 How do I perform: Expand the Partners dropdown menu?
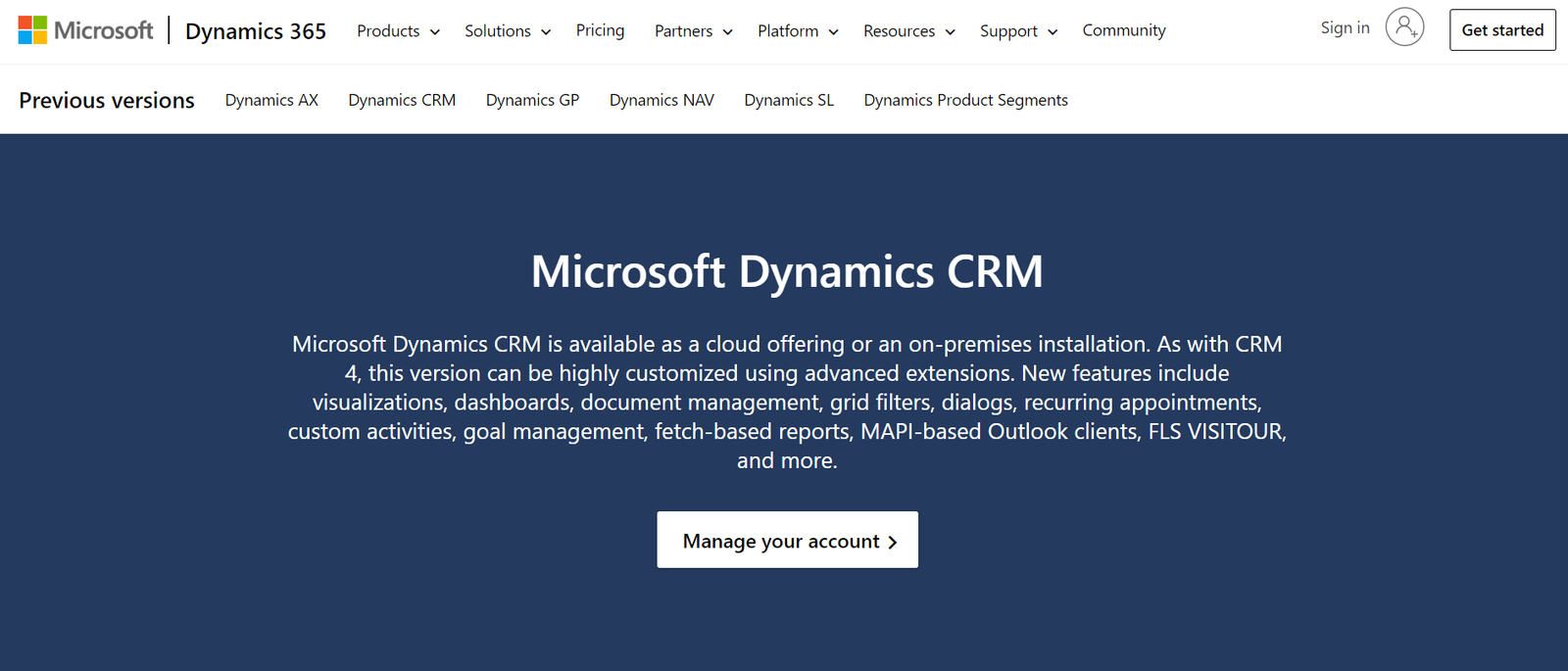(694, 31)
